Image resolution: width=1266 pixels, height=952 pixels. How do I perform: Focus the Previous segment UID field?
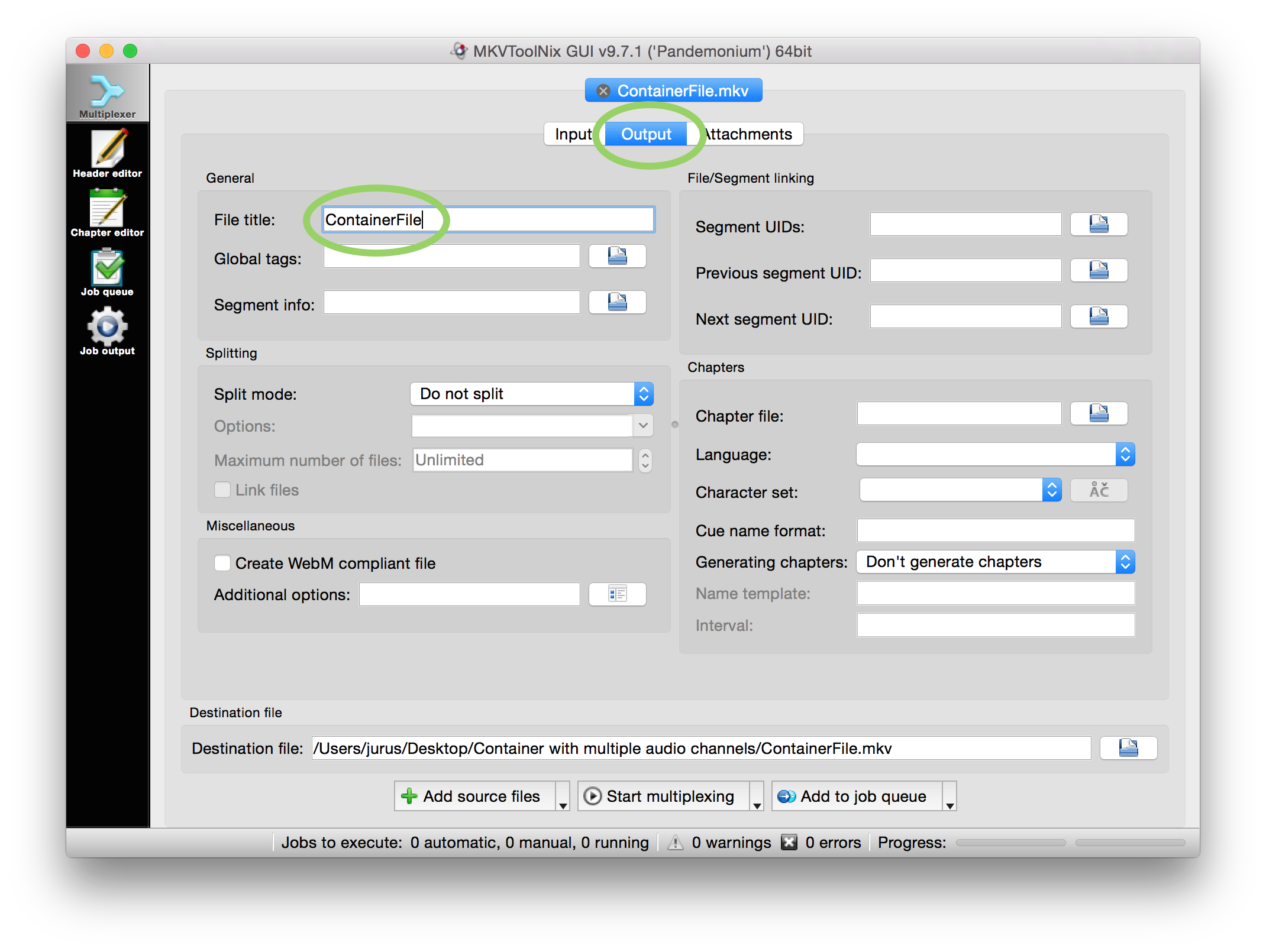pyautogui.click(x=965, y=270)
